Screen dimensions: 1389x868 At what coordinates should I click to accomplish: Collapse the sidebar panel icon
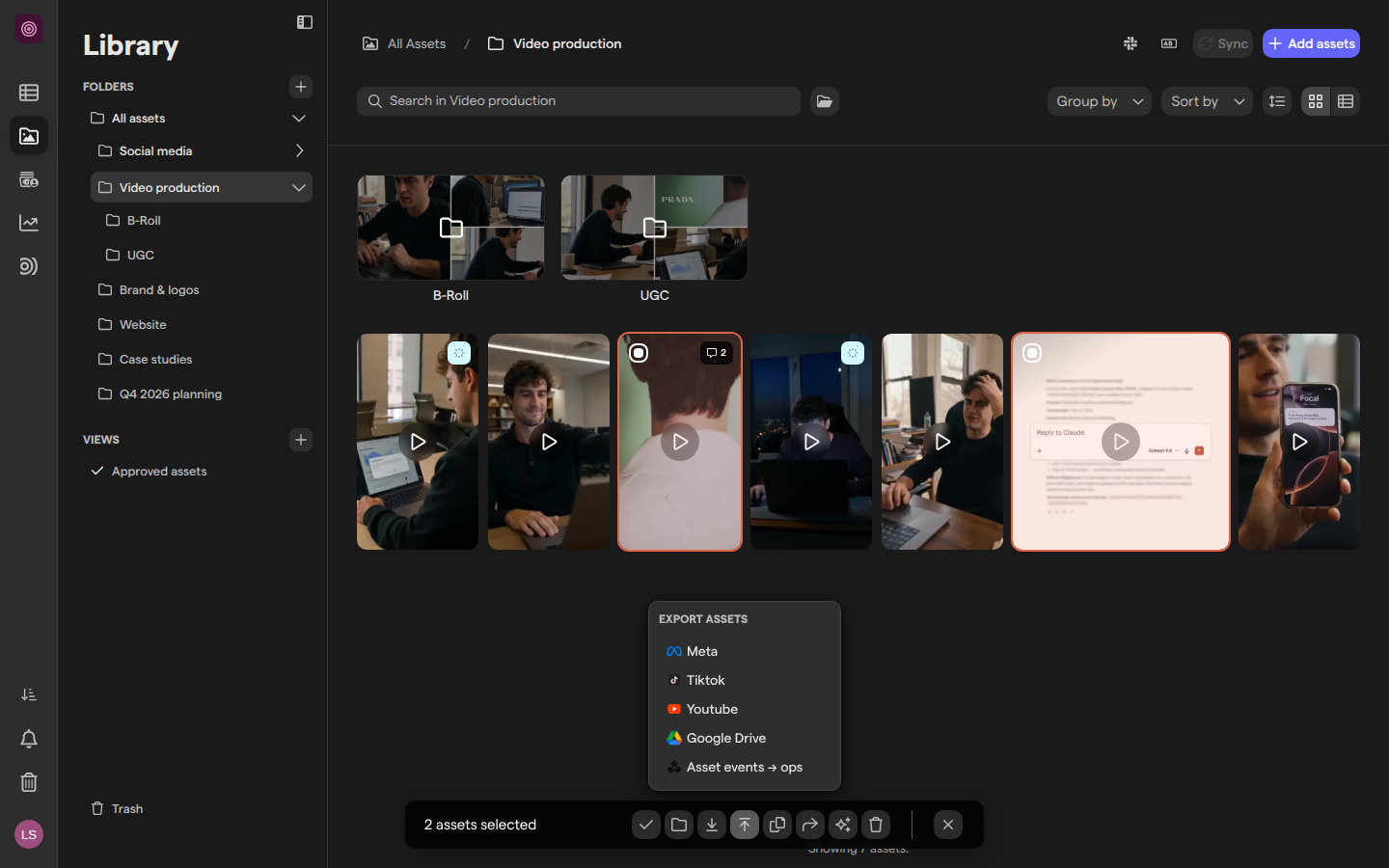[305, 22]
